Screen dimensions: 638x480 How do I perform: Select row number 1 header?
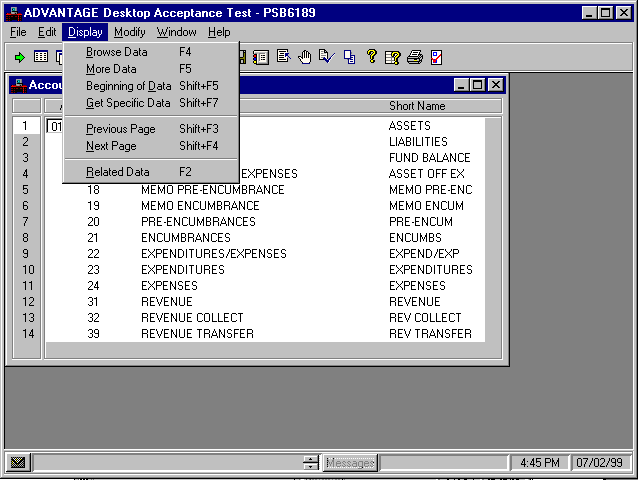click(x=26, y=126)
